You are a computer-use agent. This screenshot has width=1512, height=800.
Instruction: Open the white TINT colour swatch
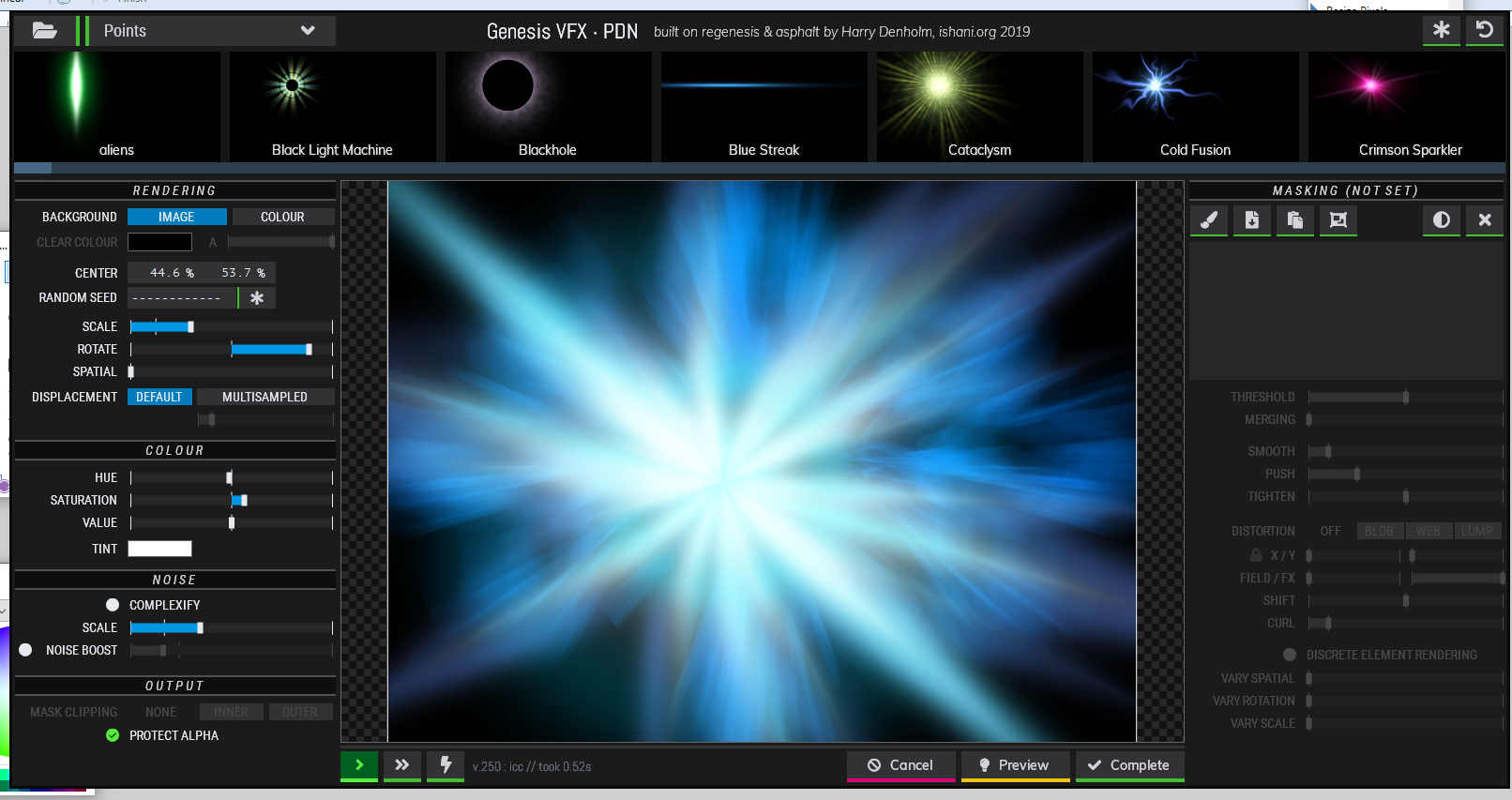159,549
